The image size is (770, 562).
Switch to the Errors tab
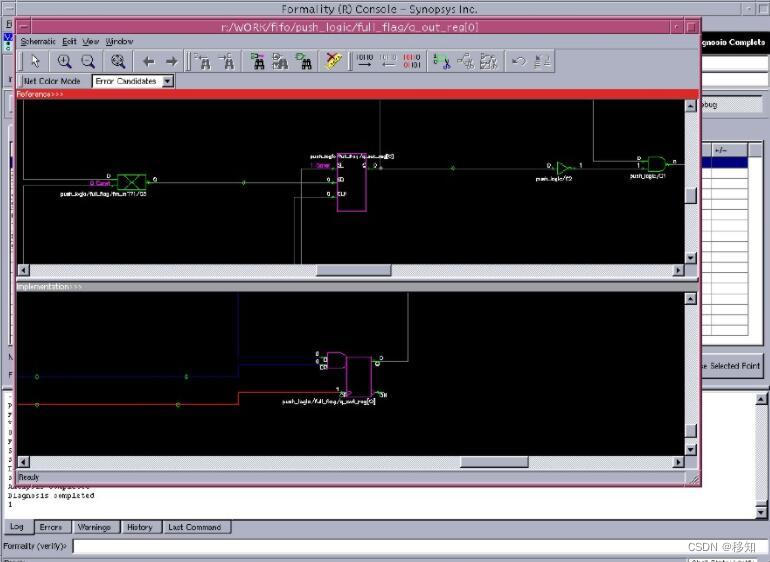[51, 527]
